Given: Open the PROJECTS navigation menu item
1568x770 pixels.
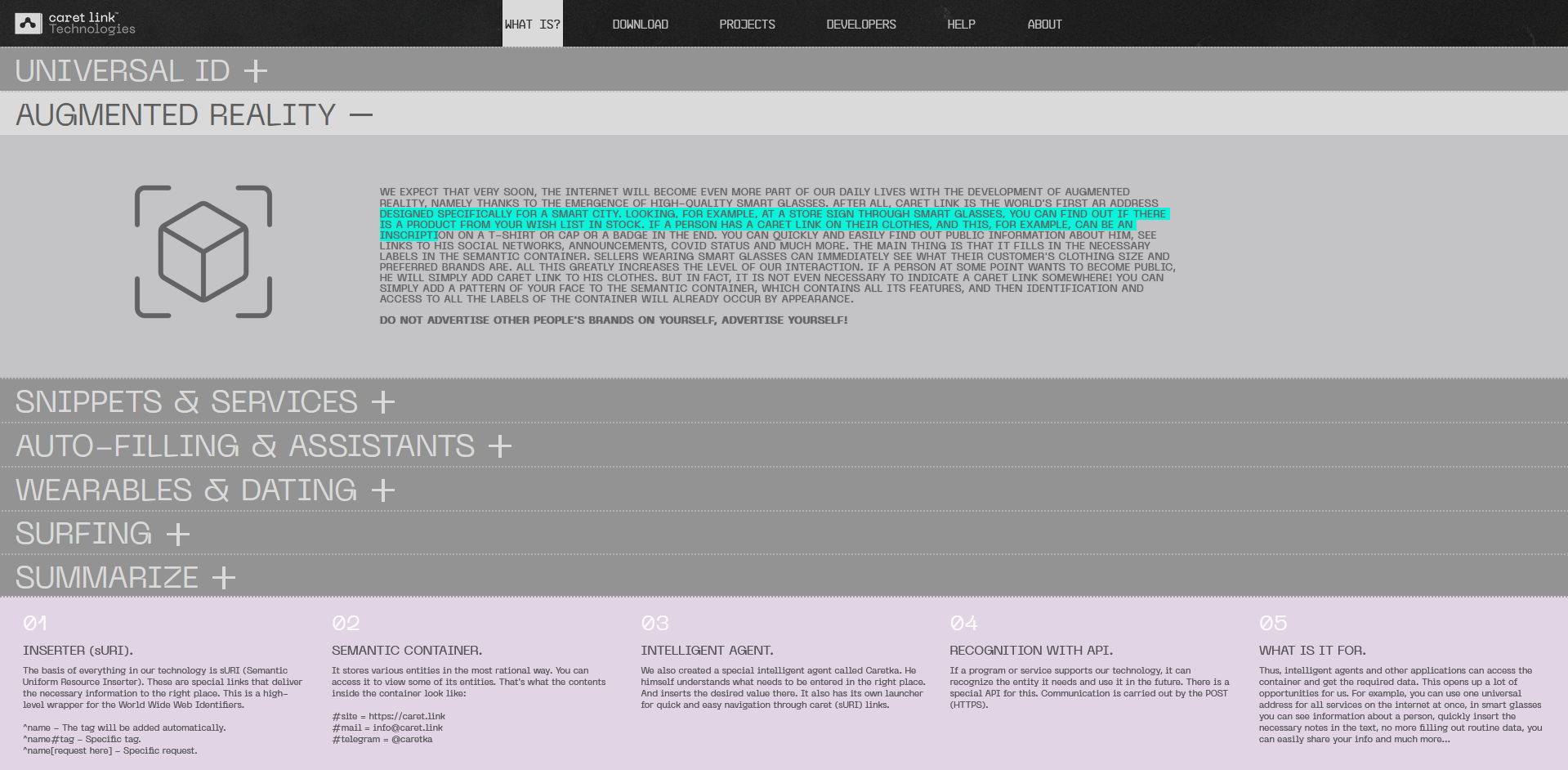Looking at the screenshot, I should (747, 24).
